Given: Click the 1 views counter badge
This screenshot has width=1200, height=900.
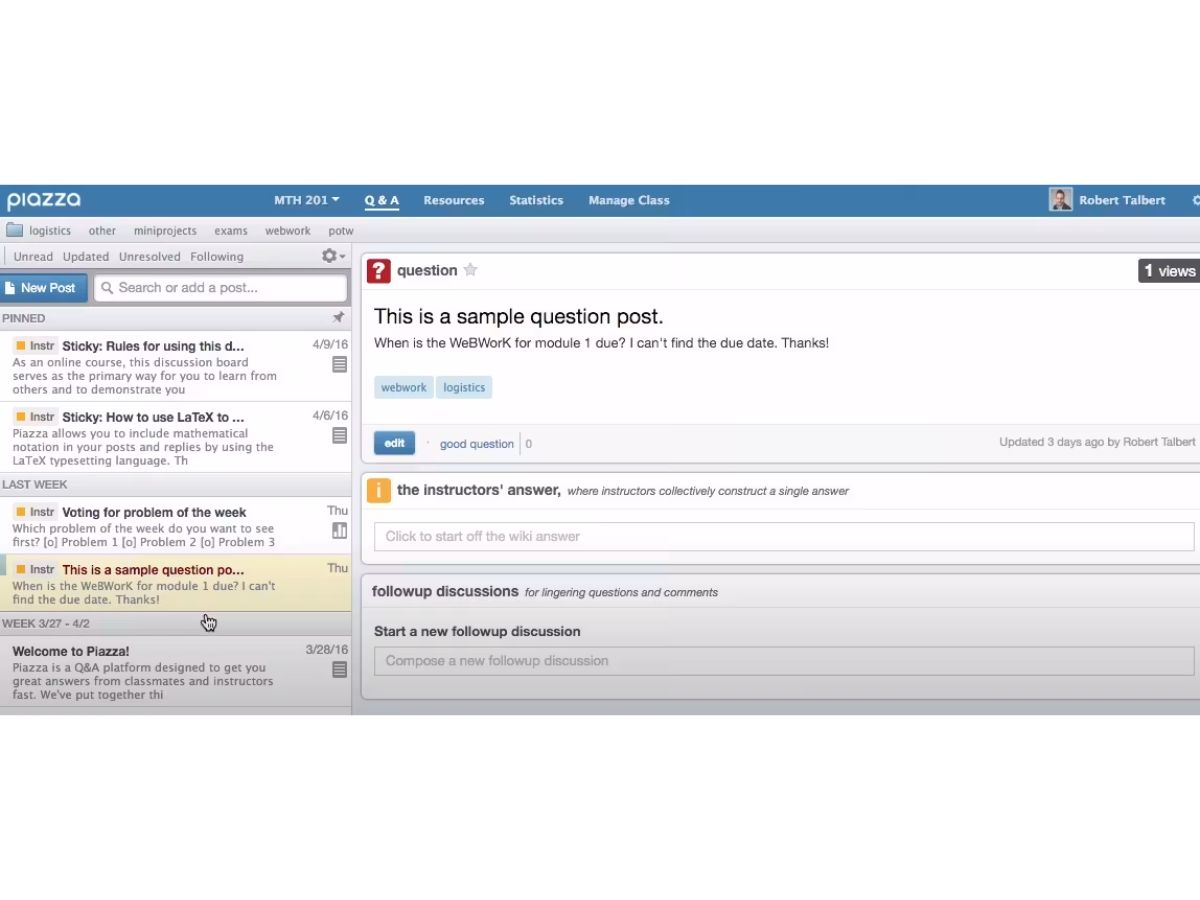Looking at the screenshot, I should pos(1169,271).
